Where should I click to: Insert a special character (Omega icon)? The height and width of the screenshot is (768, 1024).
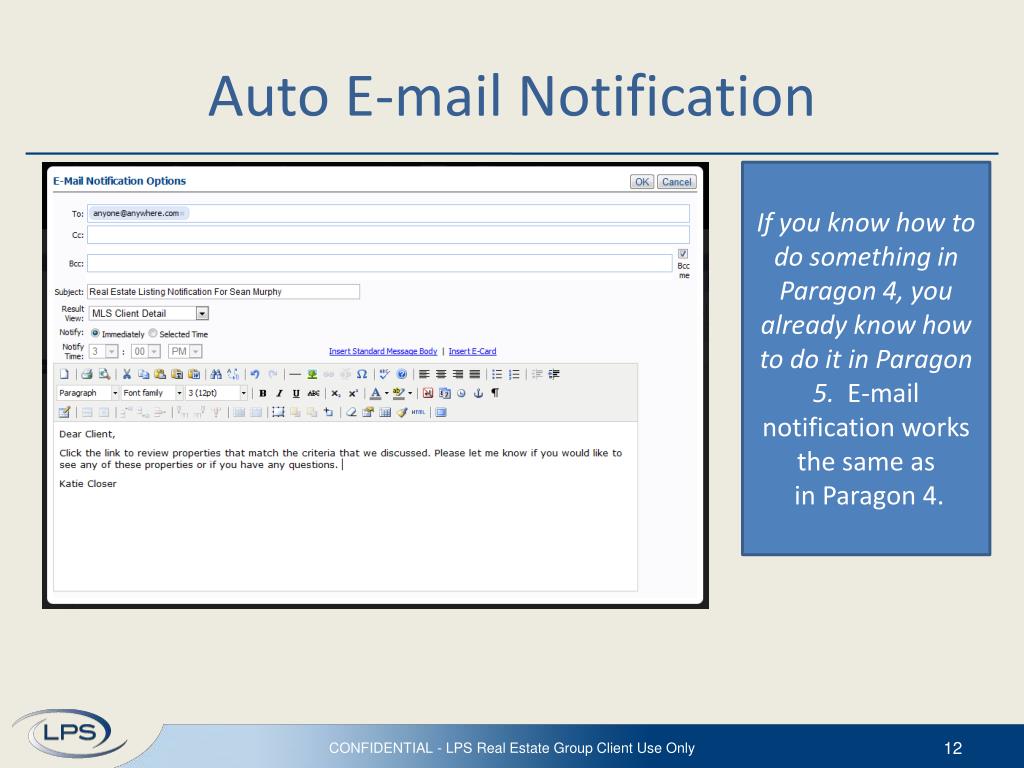pyautogui.click(x=362, y=374)
